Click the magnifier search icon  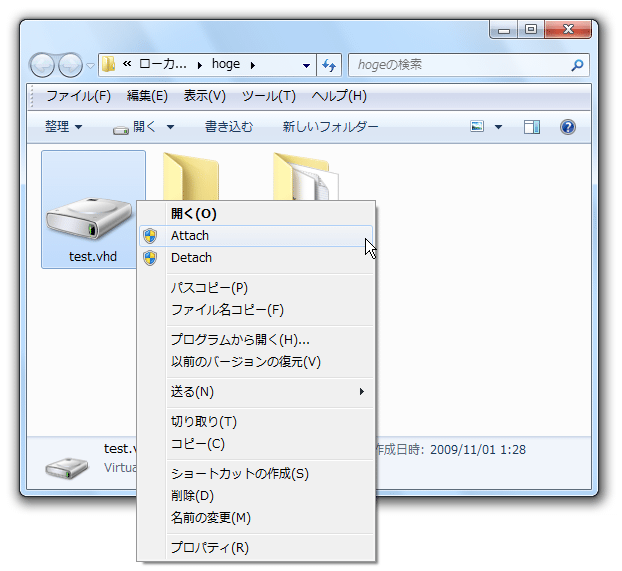pos(577,65)
